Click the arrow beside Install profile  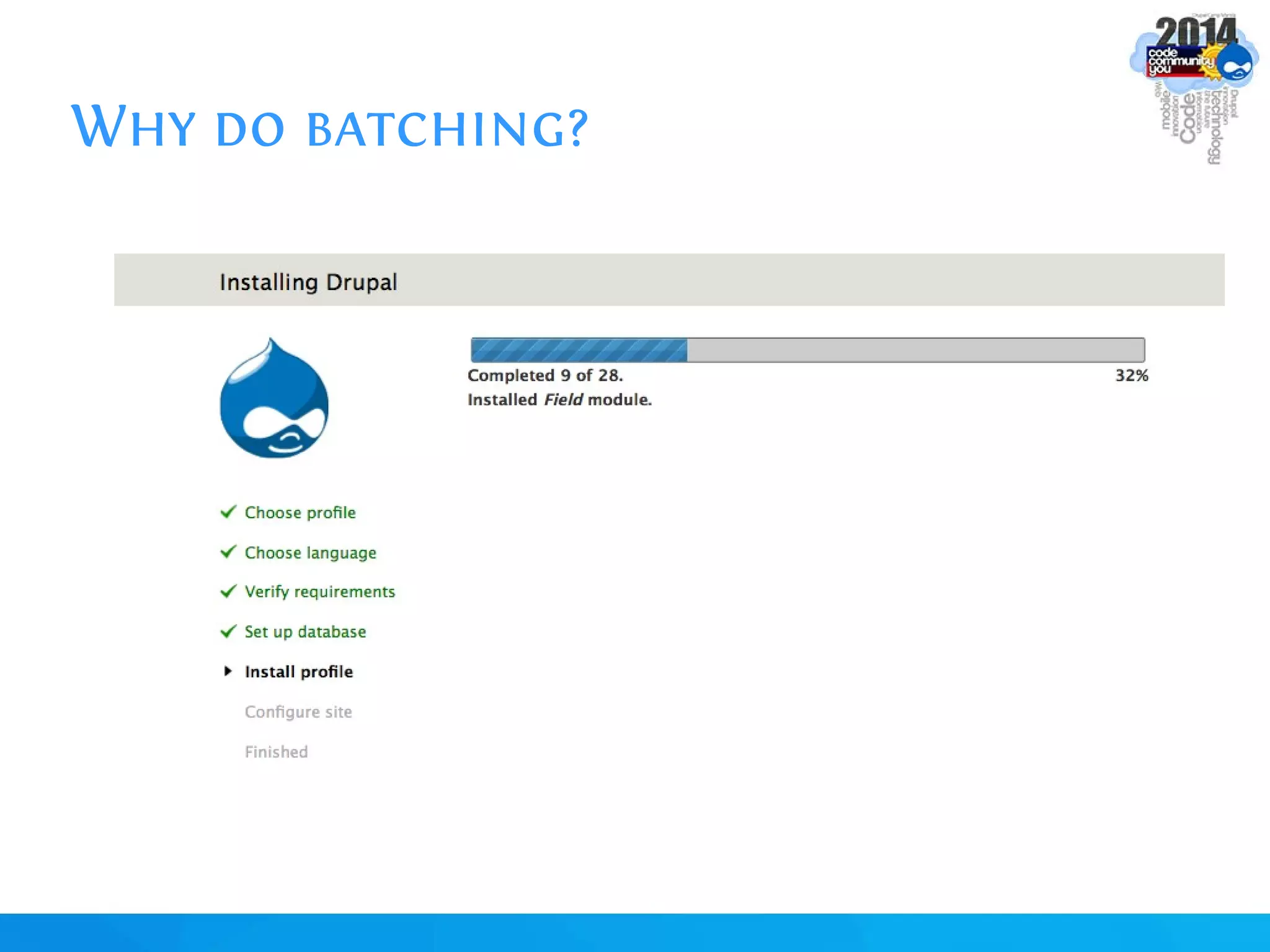pos(228,671)
